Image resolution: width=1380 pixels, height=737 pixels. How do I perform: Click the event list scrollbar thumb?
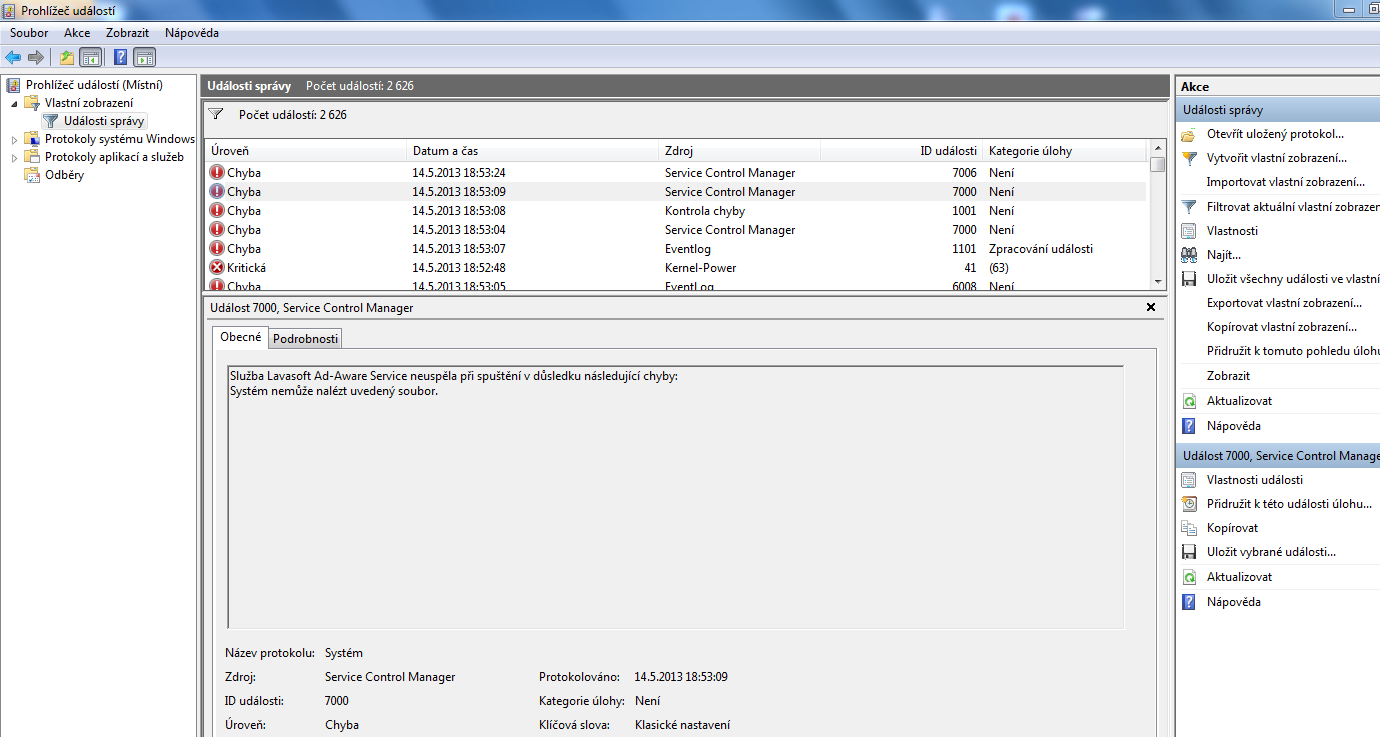point(1158,164)
